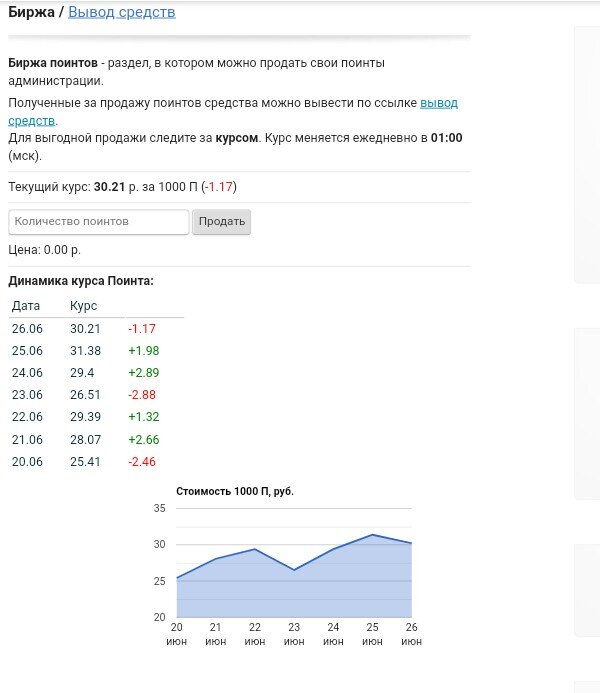Select change value +2.89
The image size is (600, 693).
[x=144, y=373]
